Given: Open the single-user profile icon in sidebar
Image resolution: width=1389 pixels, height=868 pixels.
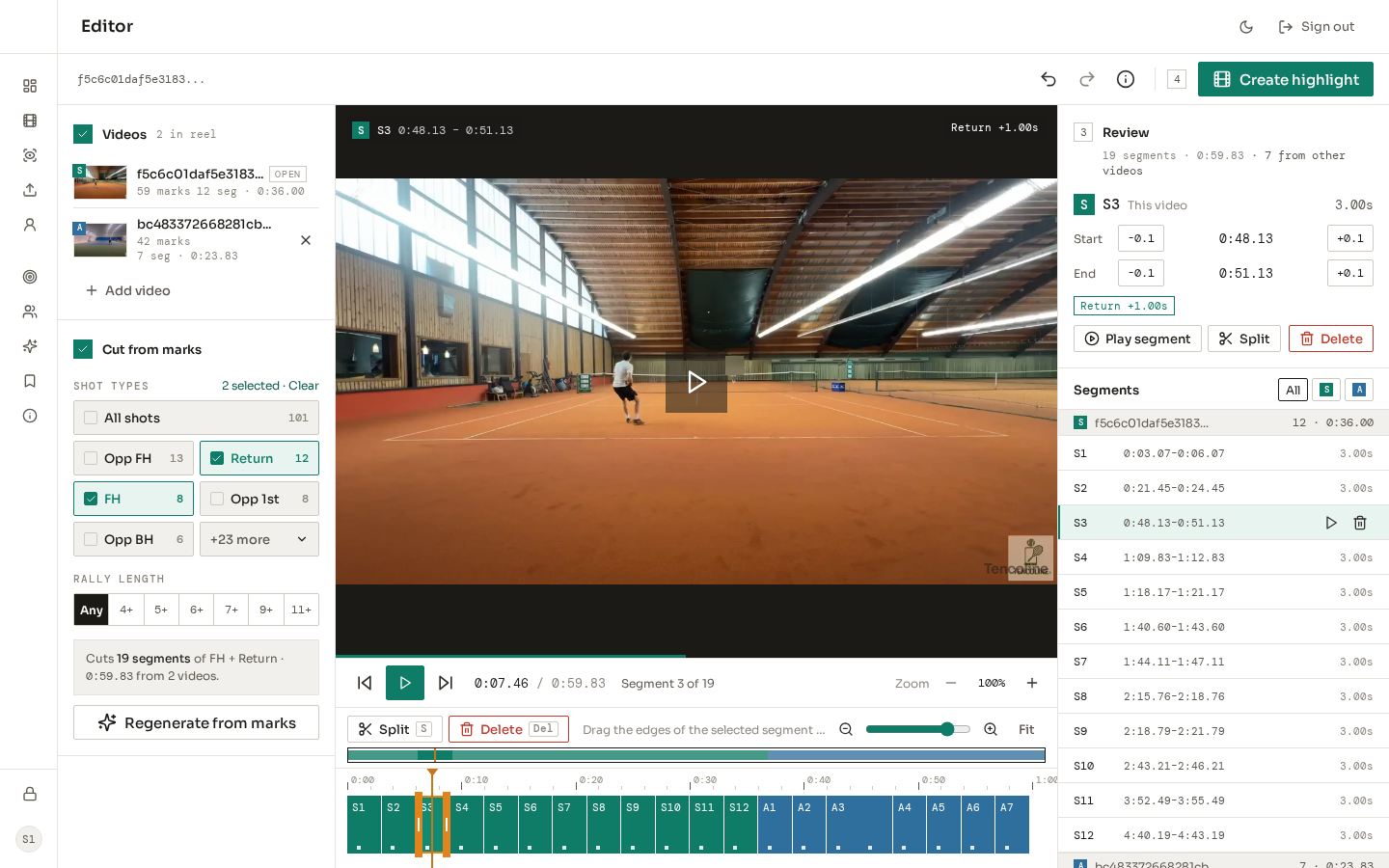Looking at the screenshot, I should (30, 225).
